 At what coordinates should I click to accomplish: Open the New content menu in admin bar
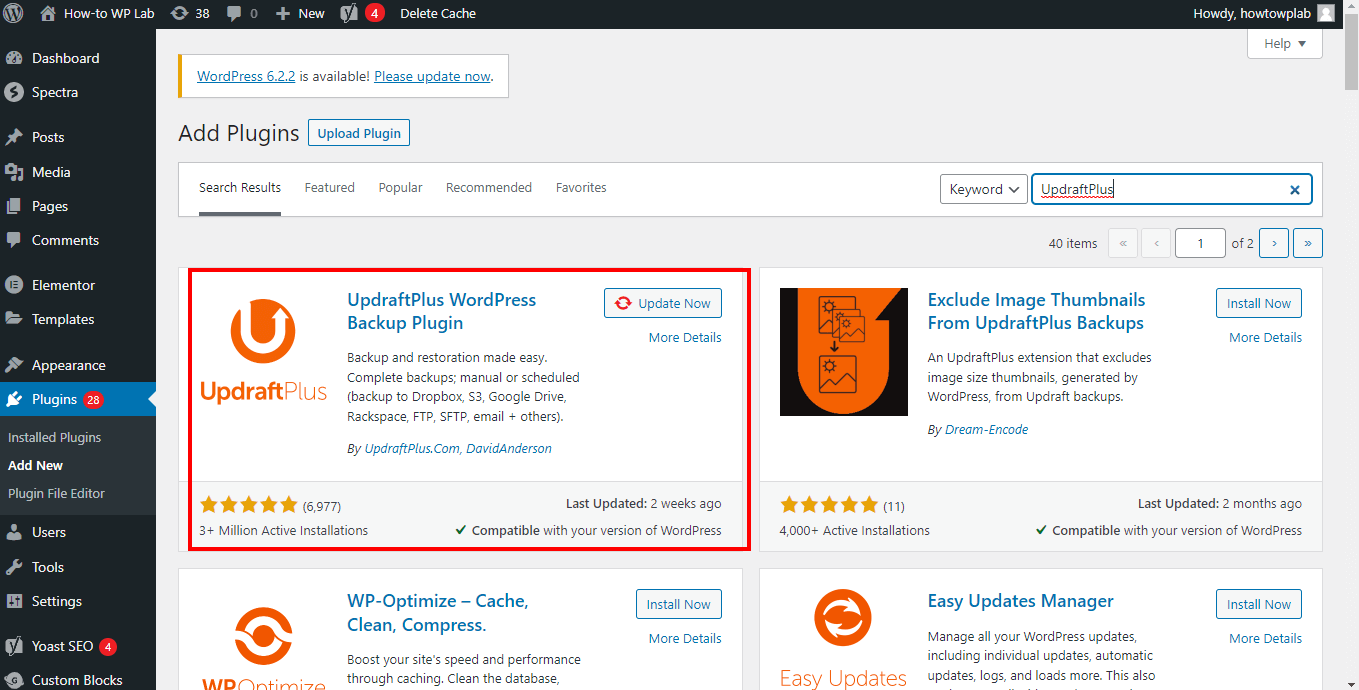[x=300, y=14]
